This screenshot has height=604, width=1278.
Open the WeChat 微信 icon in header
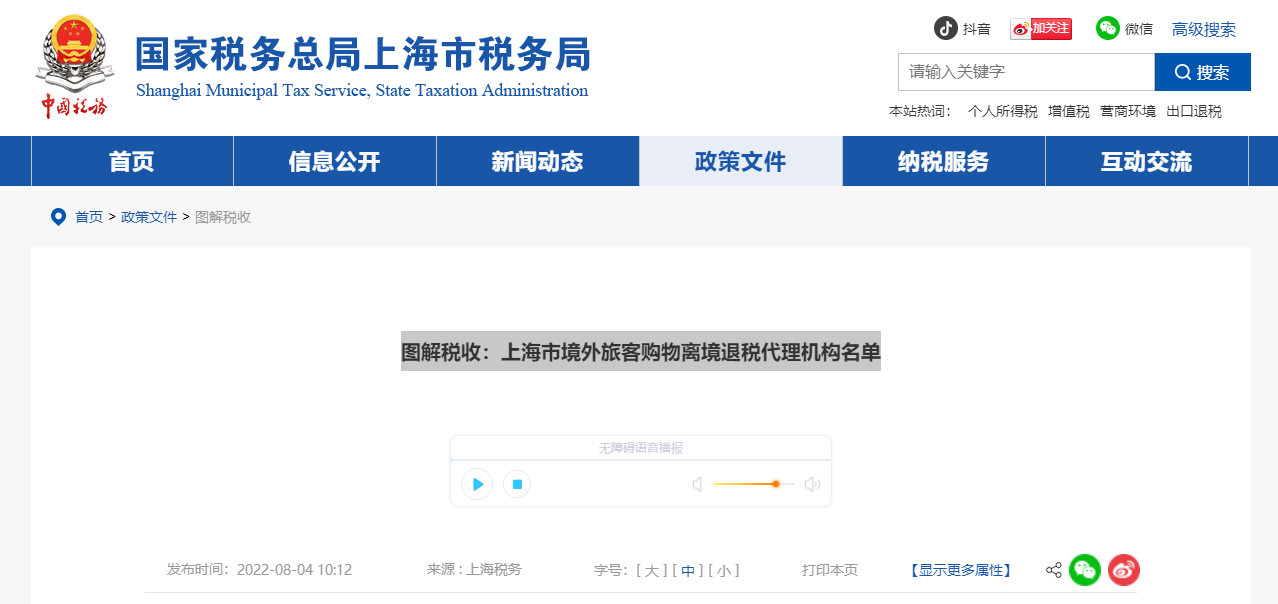1108,28
